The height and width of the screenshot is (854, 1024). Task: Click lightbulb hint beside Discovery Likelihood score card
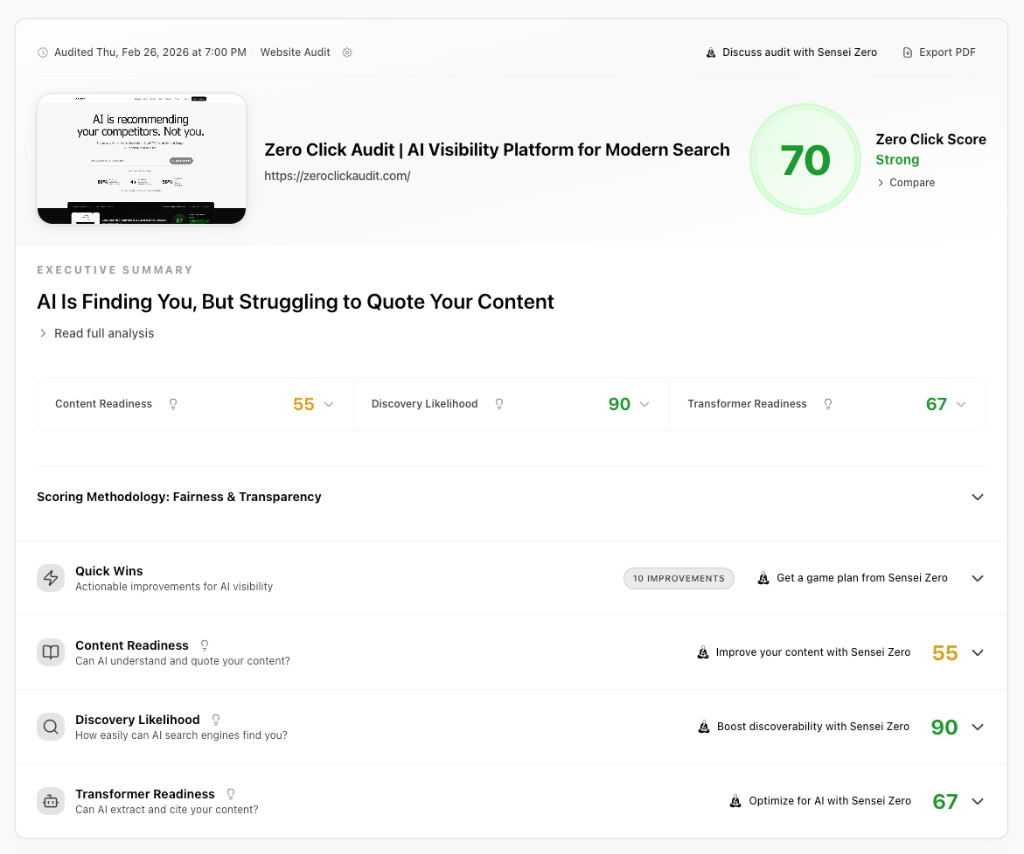pyautogui.click(x=499, y=404)
